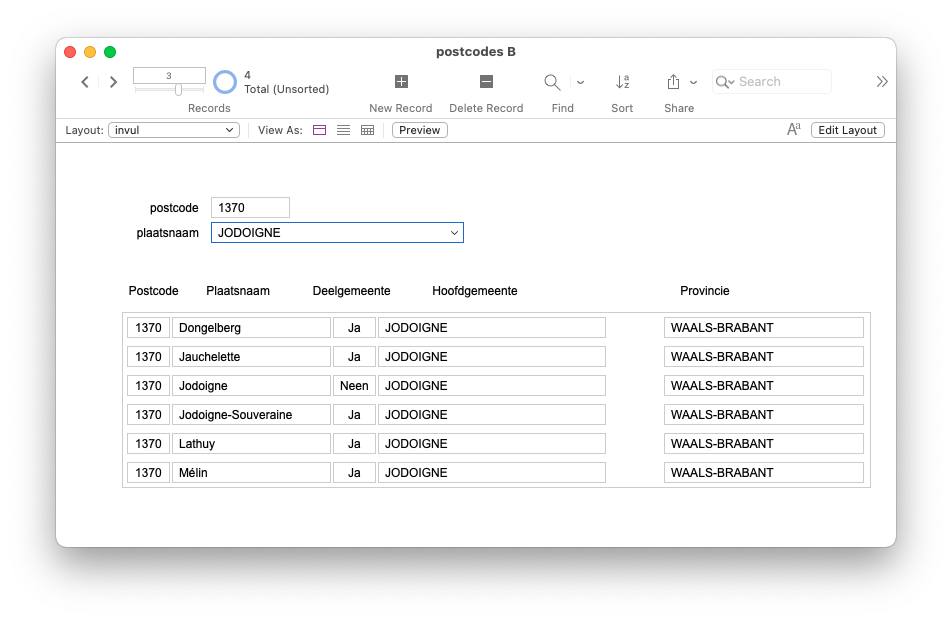Click the postcode field containing 1370
The height and width of the screenshot is (621, 952).
point(250,208)
